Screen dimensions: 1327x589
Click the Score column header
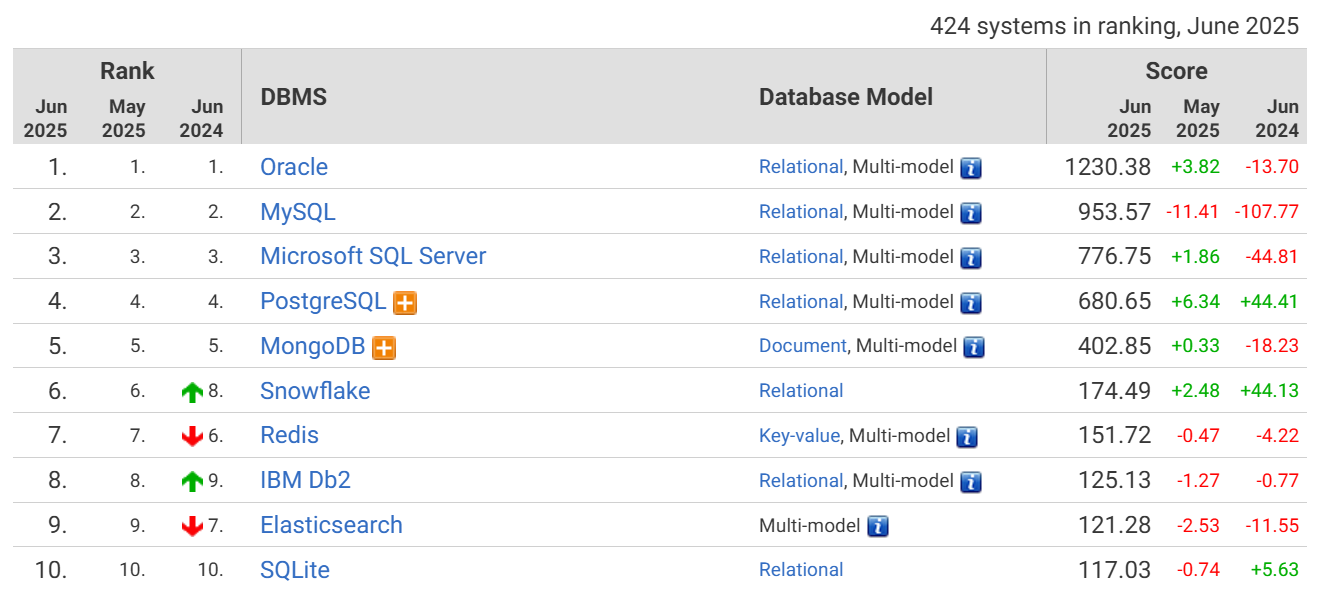tap(1176, 71)
